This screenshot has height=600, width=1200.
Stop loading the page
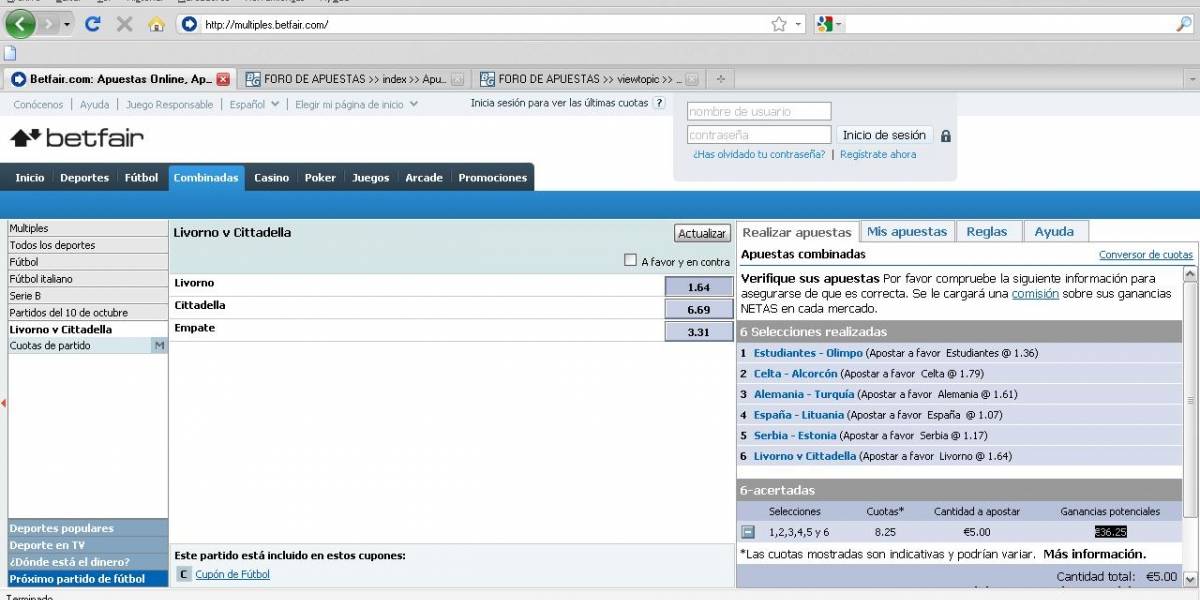click(x=124, y=24)
